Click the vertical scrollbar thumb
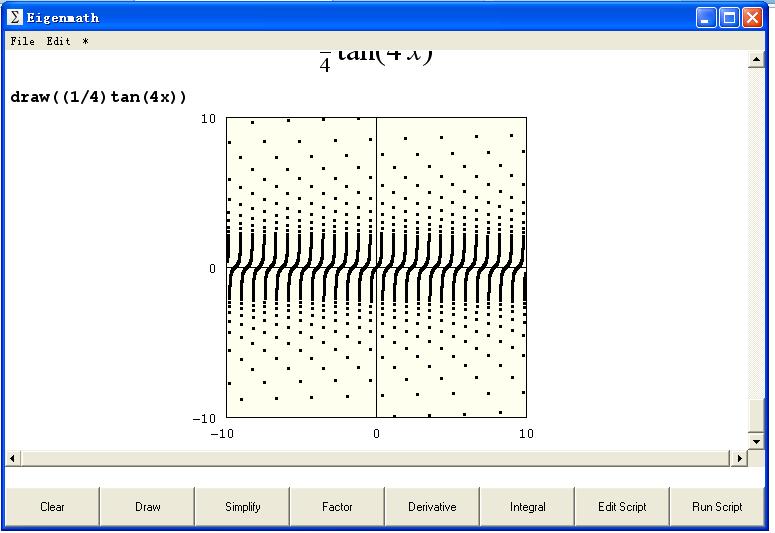The width and height of the screenshot is (775, 533). point(756,415)
